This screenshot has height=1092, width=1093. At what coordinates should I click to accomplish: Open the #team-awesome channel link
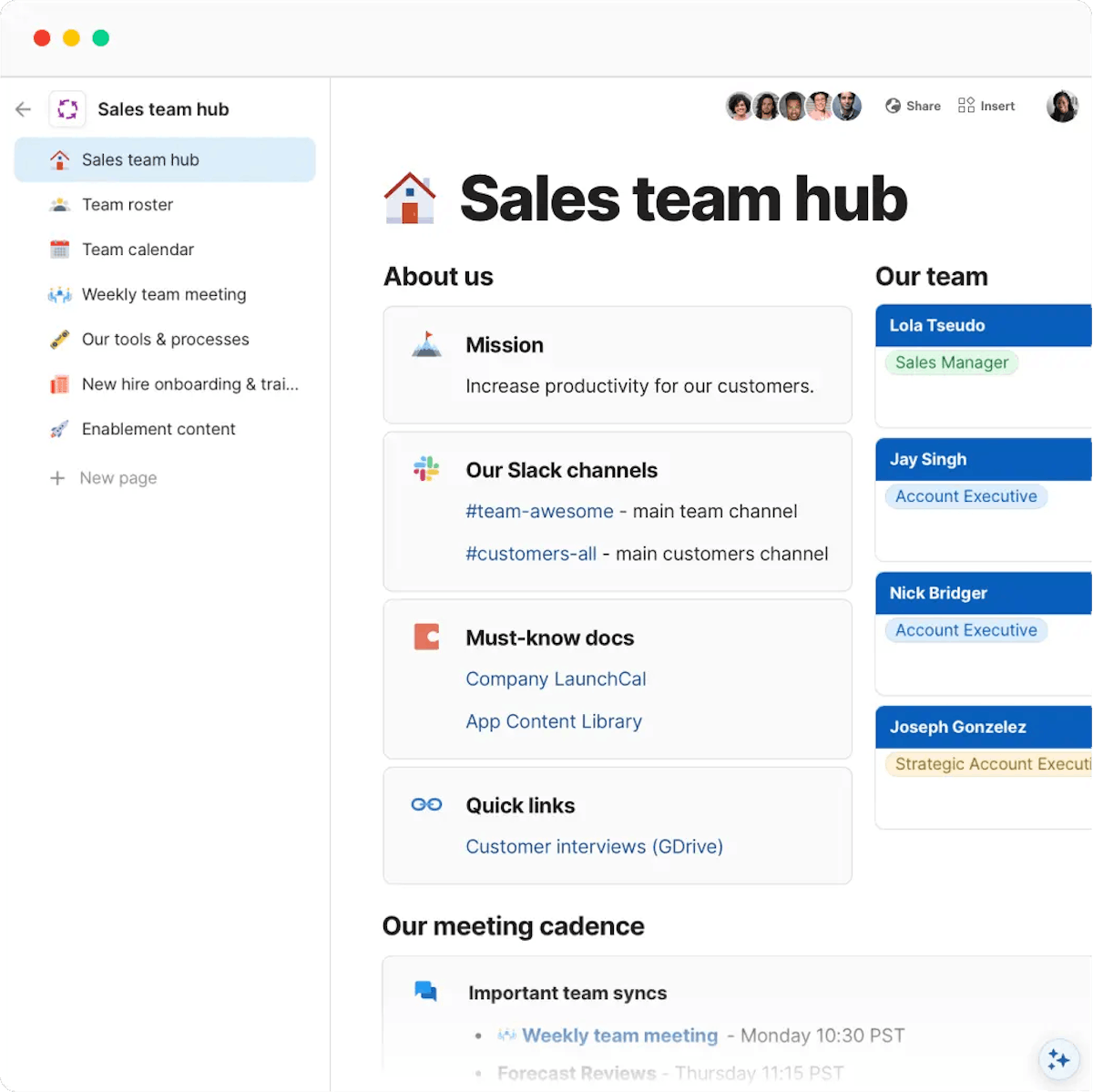point(539,512)
